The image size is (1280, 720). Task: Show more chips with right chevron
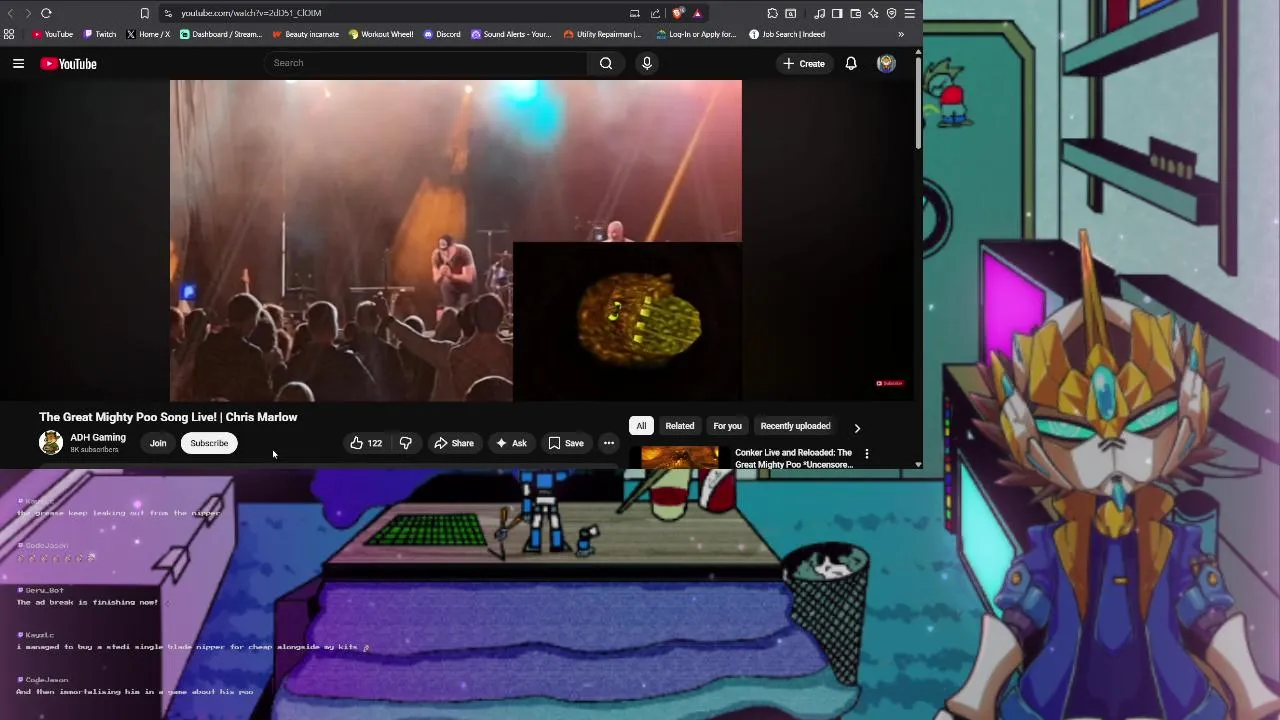click(x=857, y=427)
